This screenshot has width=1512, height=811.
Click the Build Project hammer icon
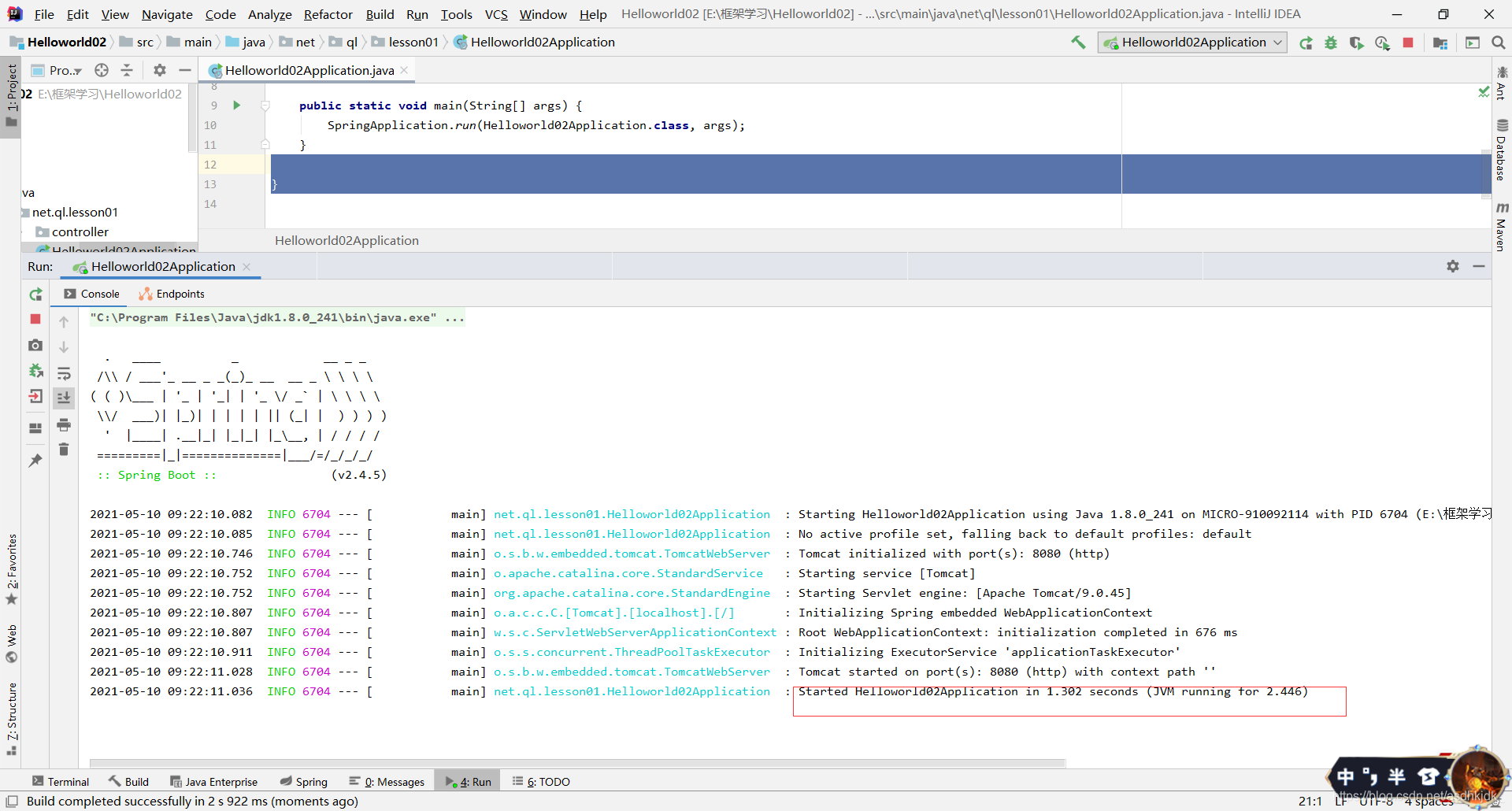[x=1078, y=43]
